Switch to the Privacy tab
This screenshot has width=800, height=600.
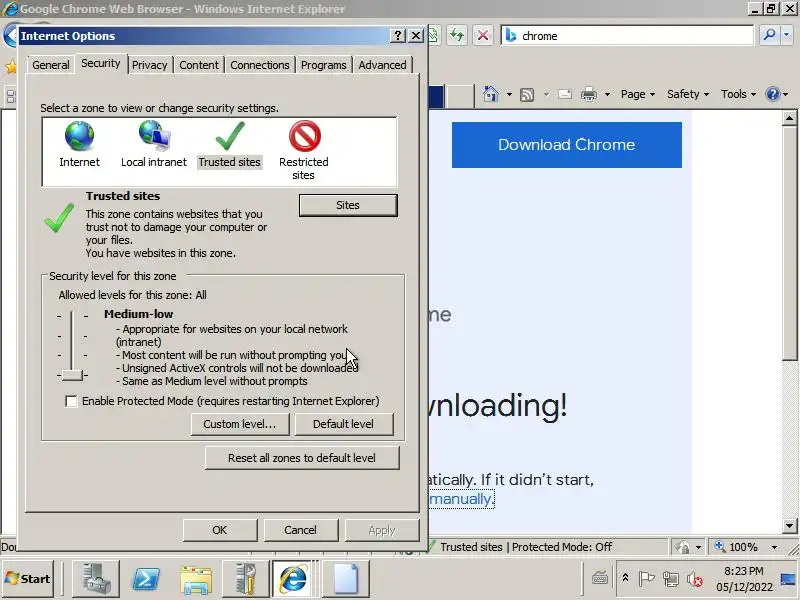click(149, 65)
